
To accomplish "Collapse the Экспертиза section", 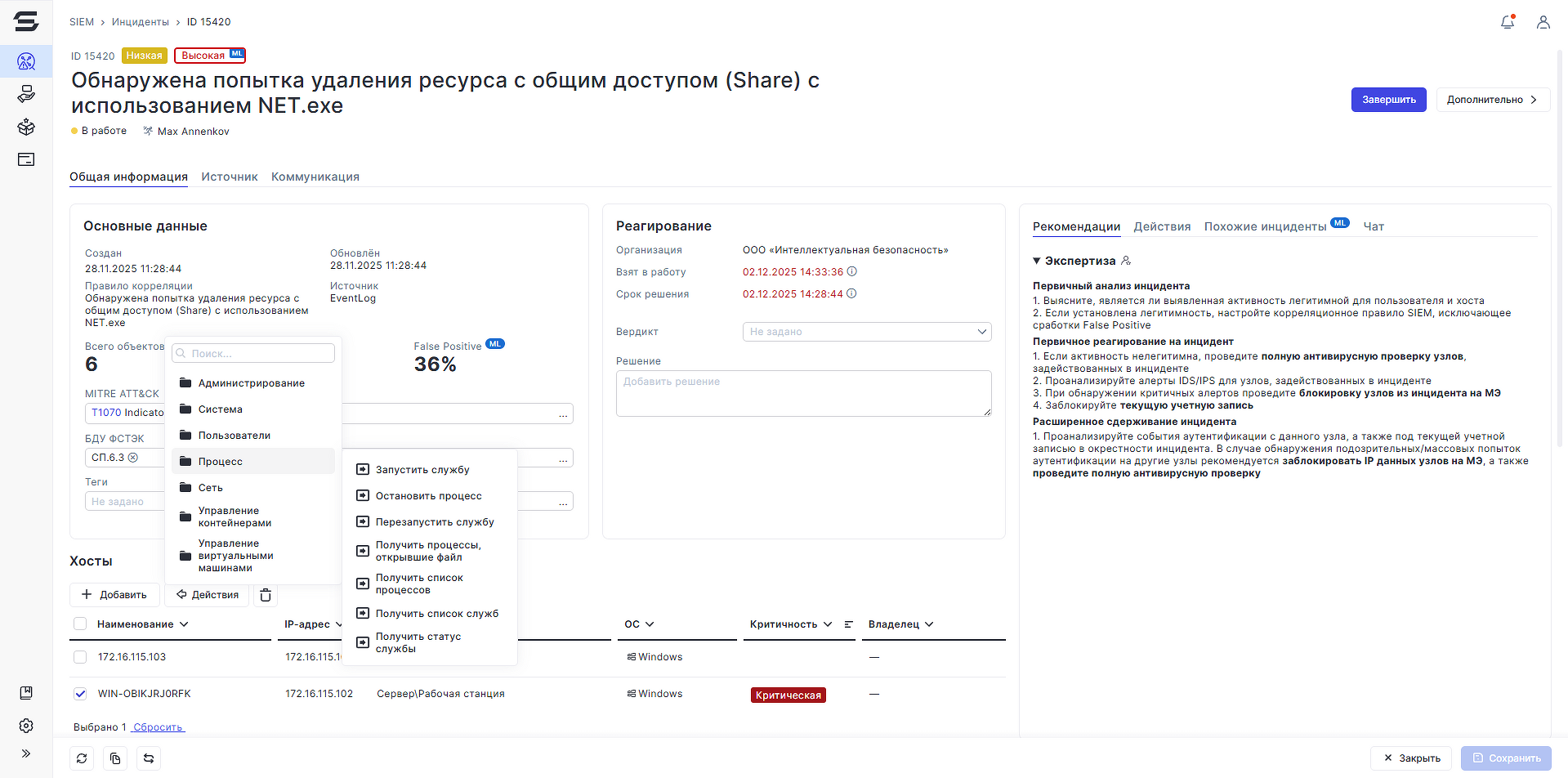I will 1037,261.
